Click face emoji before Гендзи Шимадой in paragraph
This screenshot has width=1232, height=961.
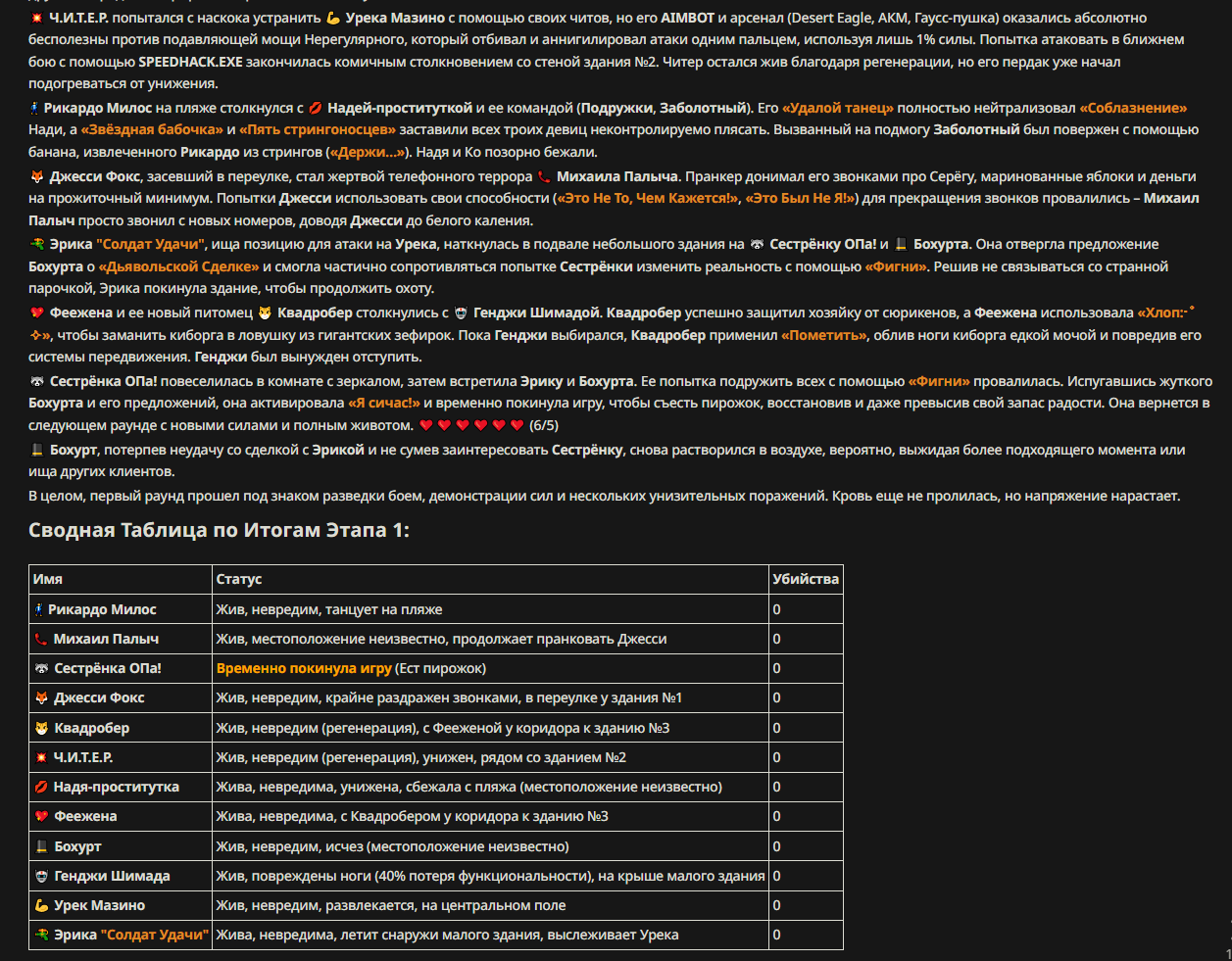coord(461,312)
